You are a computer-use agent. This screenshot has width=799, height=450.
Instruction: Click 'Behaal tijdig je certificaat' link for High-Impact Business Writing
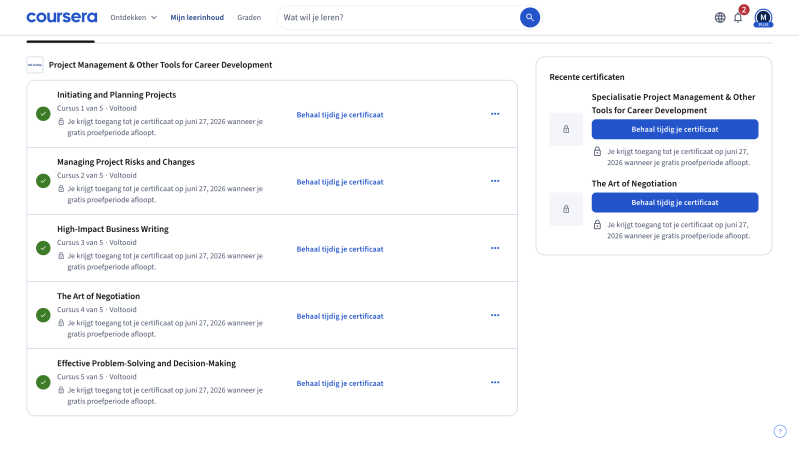340,249
